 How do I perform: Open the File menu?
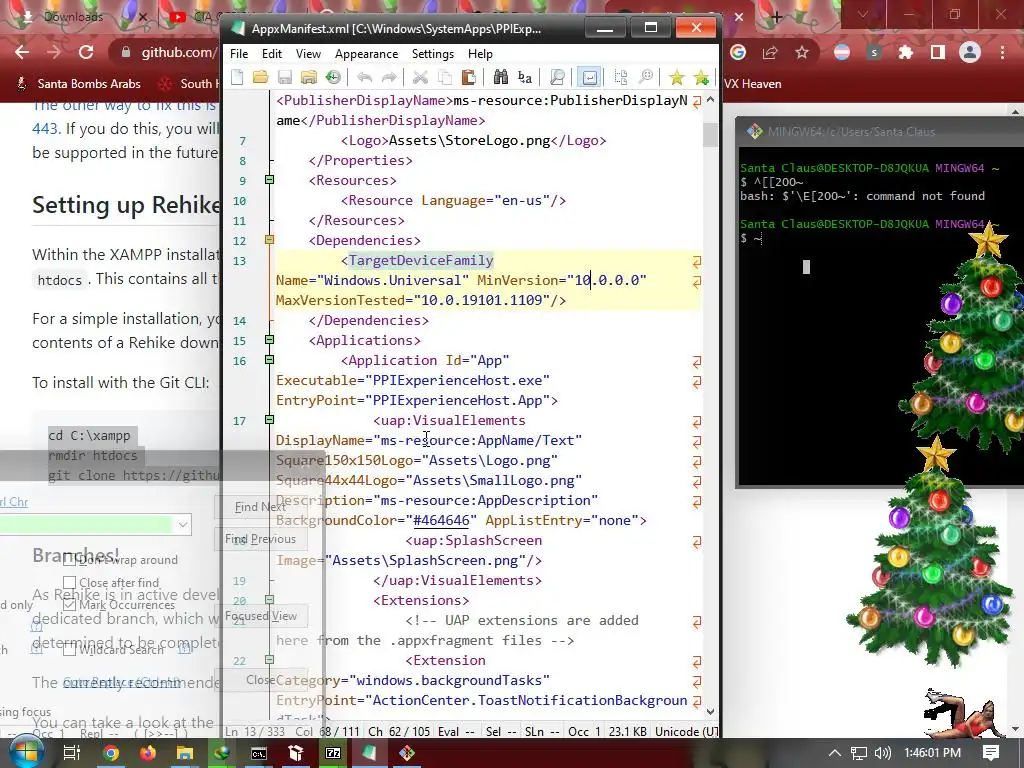(x=239, y=54)
